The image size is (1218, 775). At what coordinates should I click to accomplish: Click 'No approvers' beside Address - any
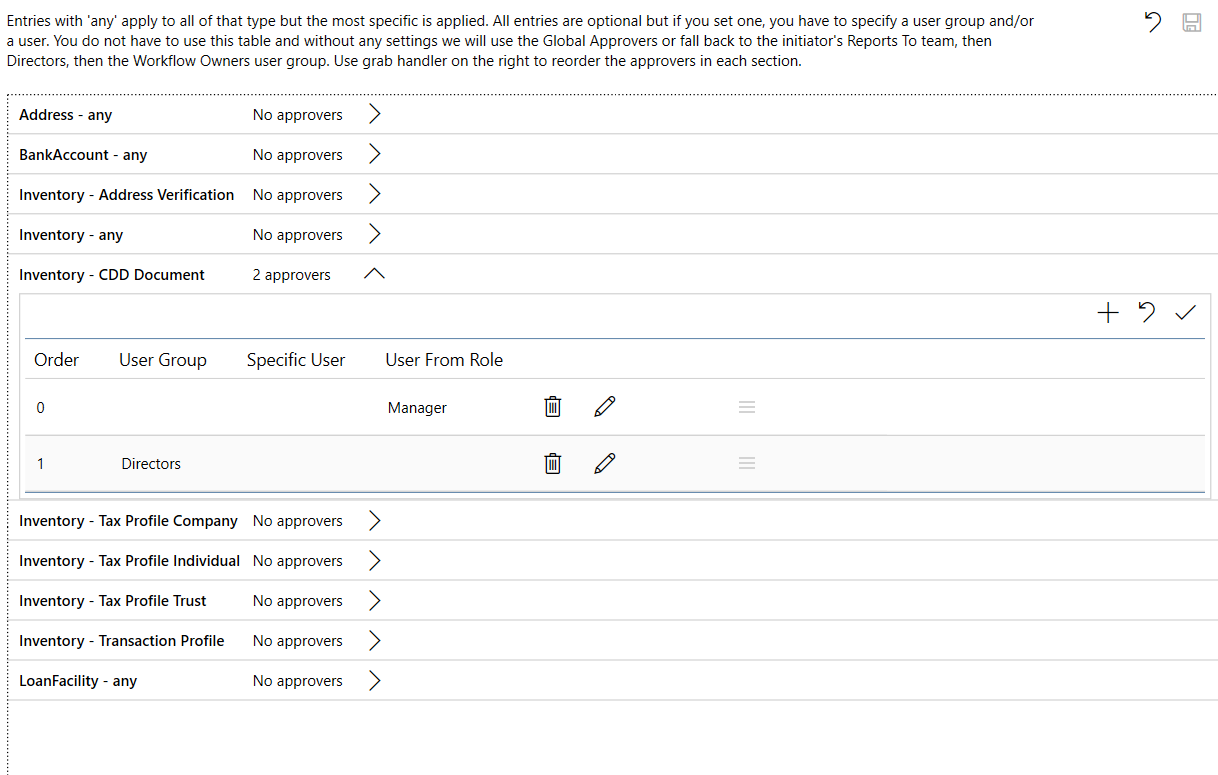[298, 115]
